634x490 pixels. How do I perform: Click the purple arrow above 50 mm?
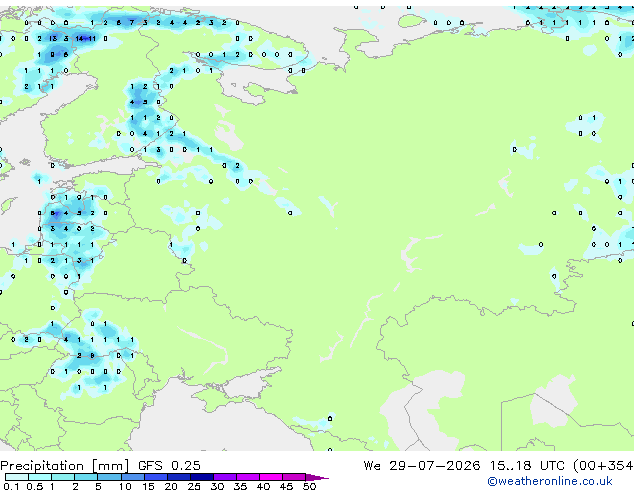point(317,477)
